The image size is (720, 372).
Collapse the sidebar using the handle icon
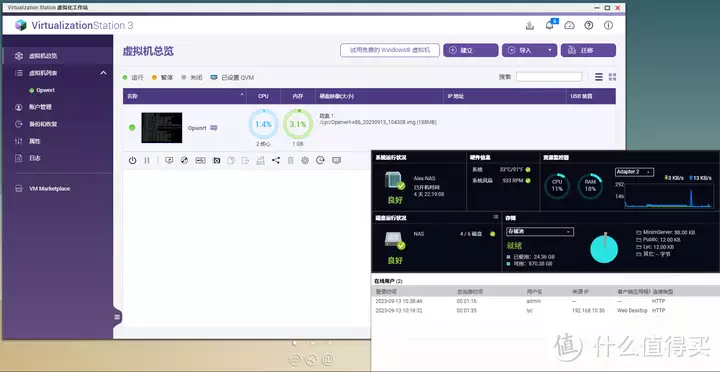[117, 317]
